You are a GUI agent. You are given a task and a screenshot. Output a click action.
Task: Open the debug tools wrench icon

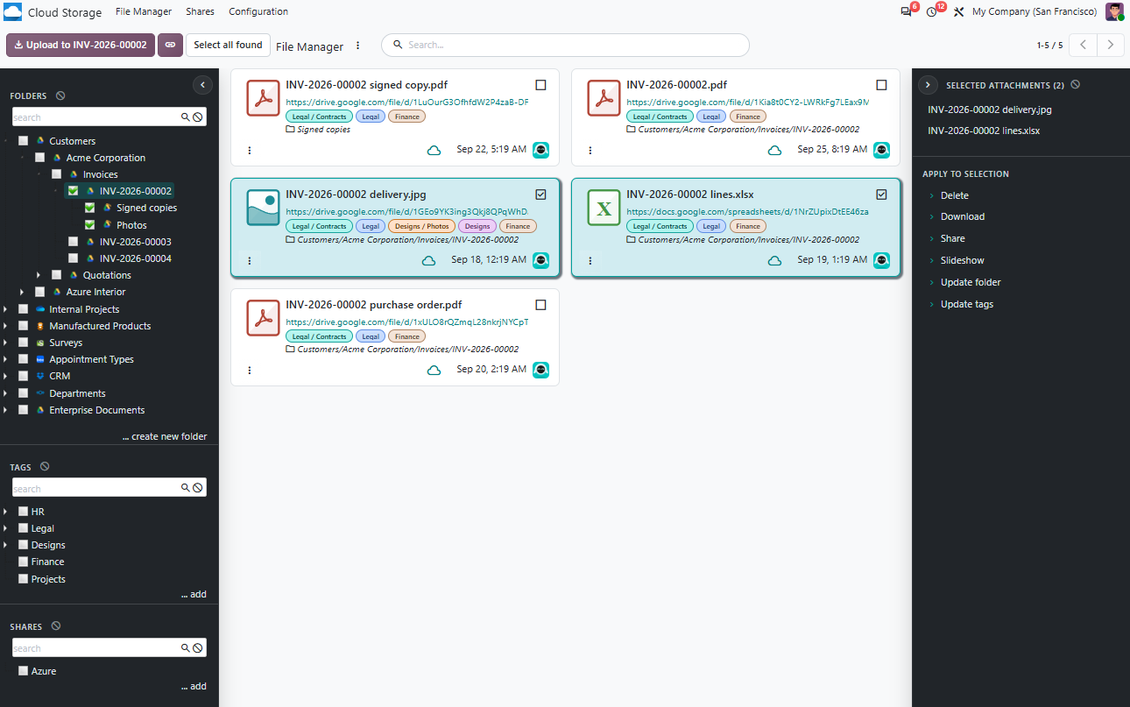[958, 12]
